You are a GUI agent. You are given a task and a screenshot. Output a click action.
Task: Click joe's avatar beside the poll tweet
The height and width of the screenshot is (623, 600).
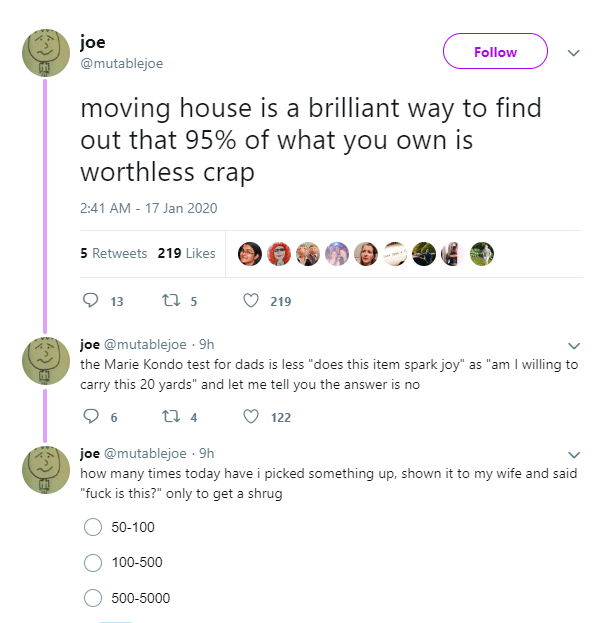(46, 470)
